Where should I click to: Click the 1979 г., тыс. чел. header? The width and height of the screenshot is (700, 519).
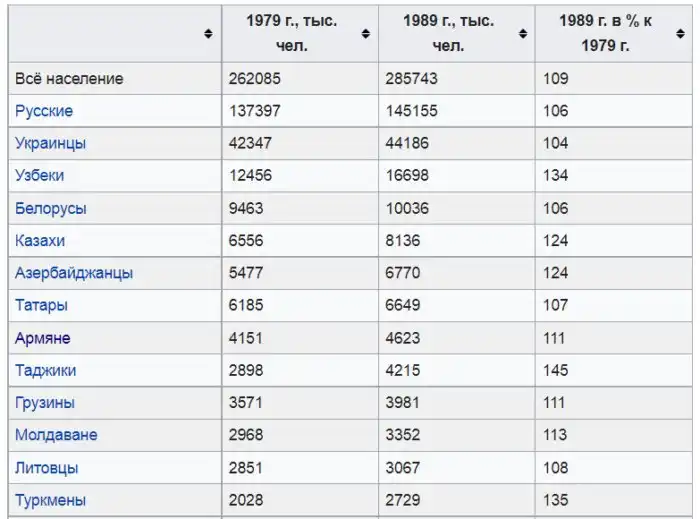click(x=291, y=34)
